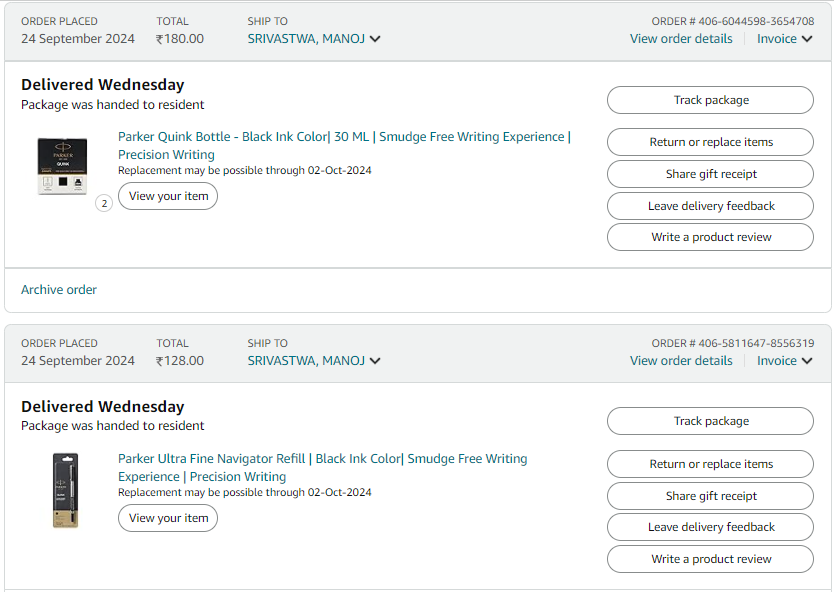
Task: Open Parker Quink Bottle product thumbnail
Action: (x=63, y=166)
